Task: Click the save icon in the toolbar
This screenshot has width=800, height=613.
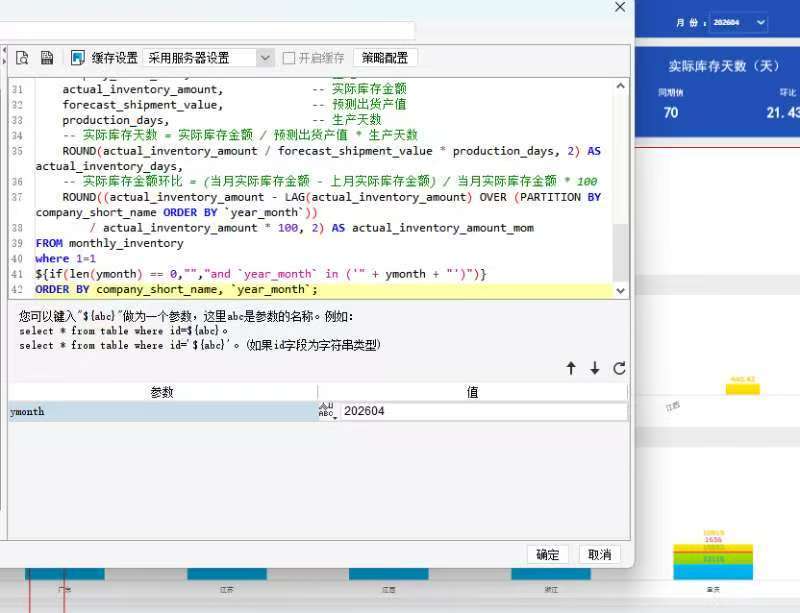Action: (47, 58)
